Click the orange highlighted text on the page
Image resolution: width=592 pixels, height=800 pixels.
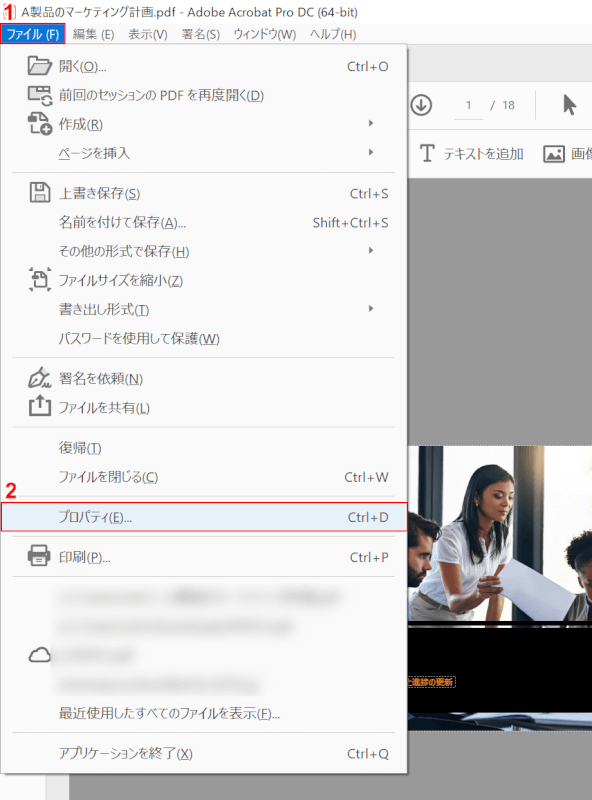click(431, 682)
